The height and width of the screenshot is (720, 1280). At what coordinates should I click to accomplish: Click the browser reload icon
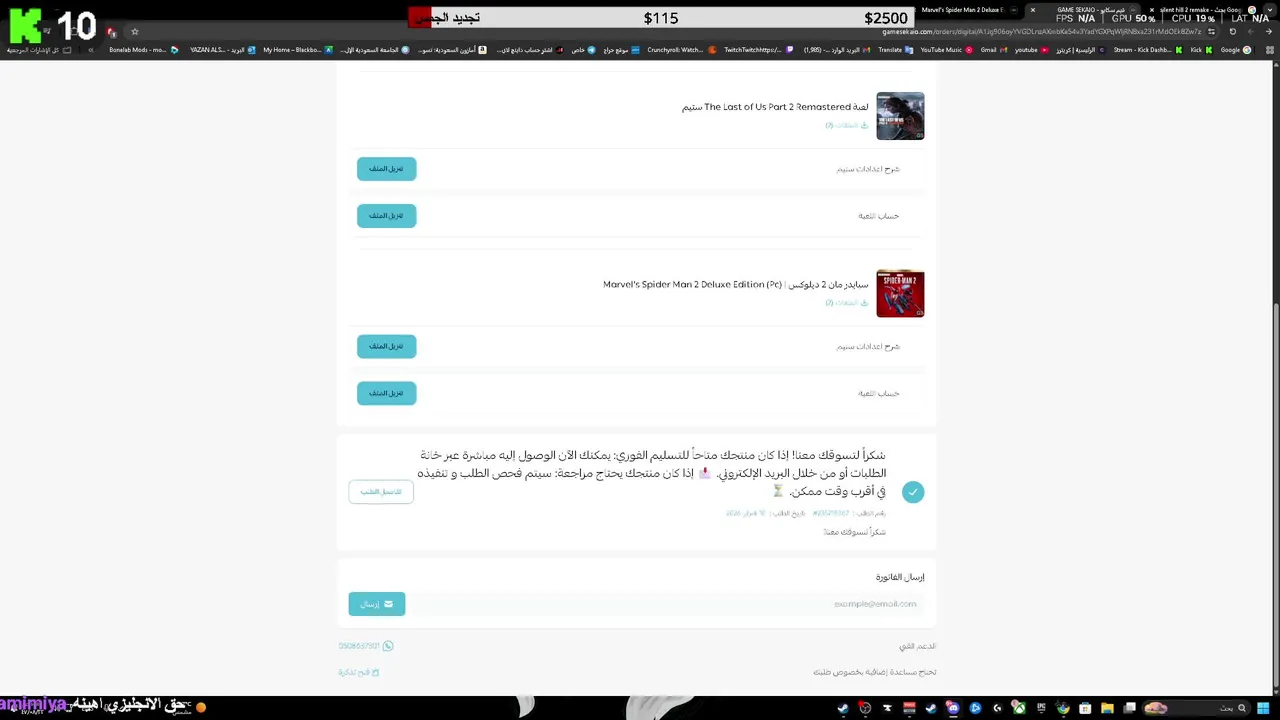pyautogui.click(x=1232, y=32)
